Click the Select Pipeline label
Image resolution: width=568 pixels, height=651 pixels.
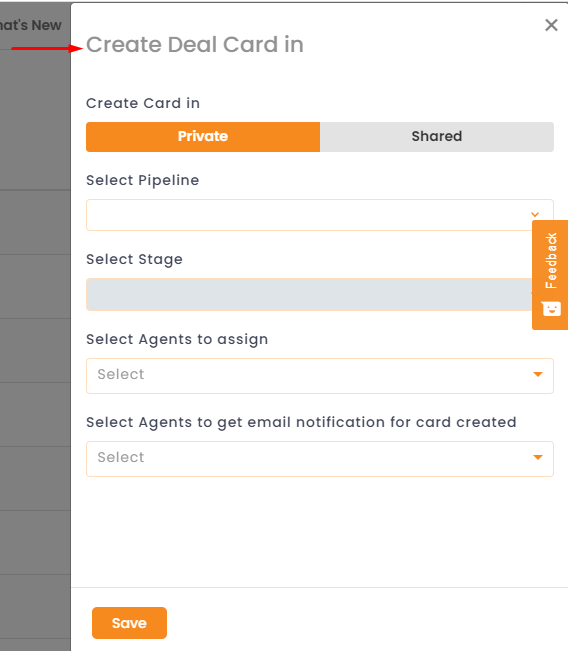pos(142,181)
